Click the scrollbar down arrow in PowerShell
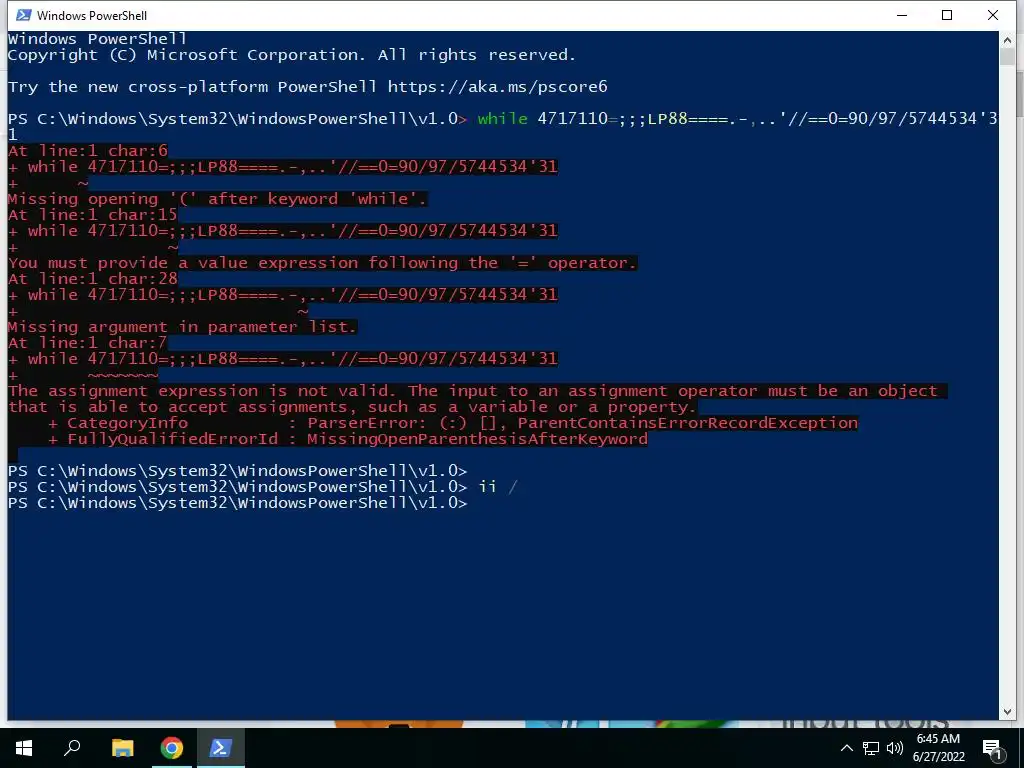The image size is (1024, 768). tap(1007, 711)
